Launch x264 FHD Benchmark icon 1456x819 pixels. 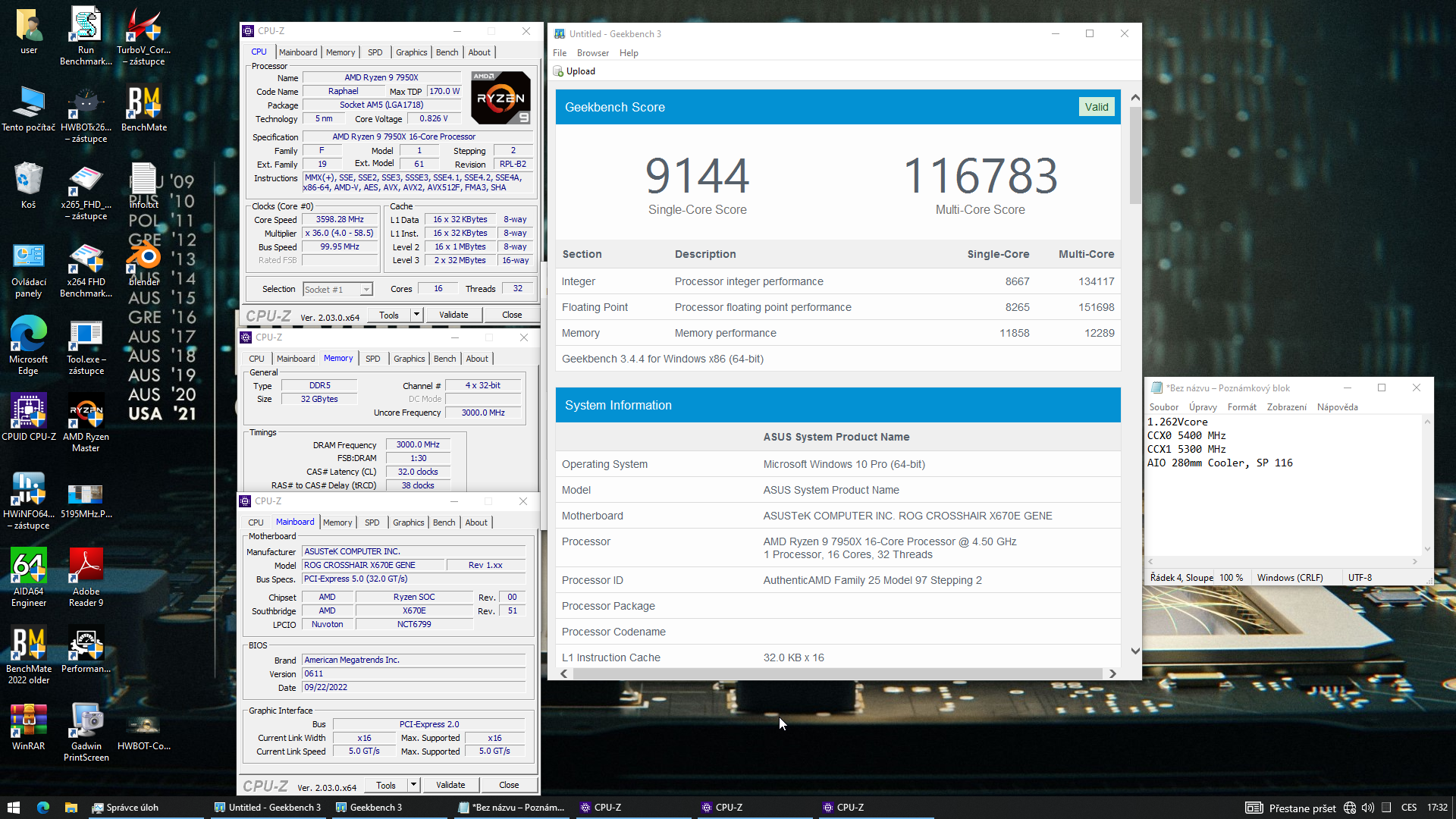click(x=86, y=268)
